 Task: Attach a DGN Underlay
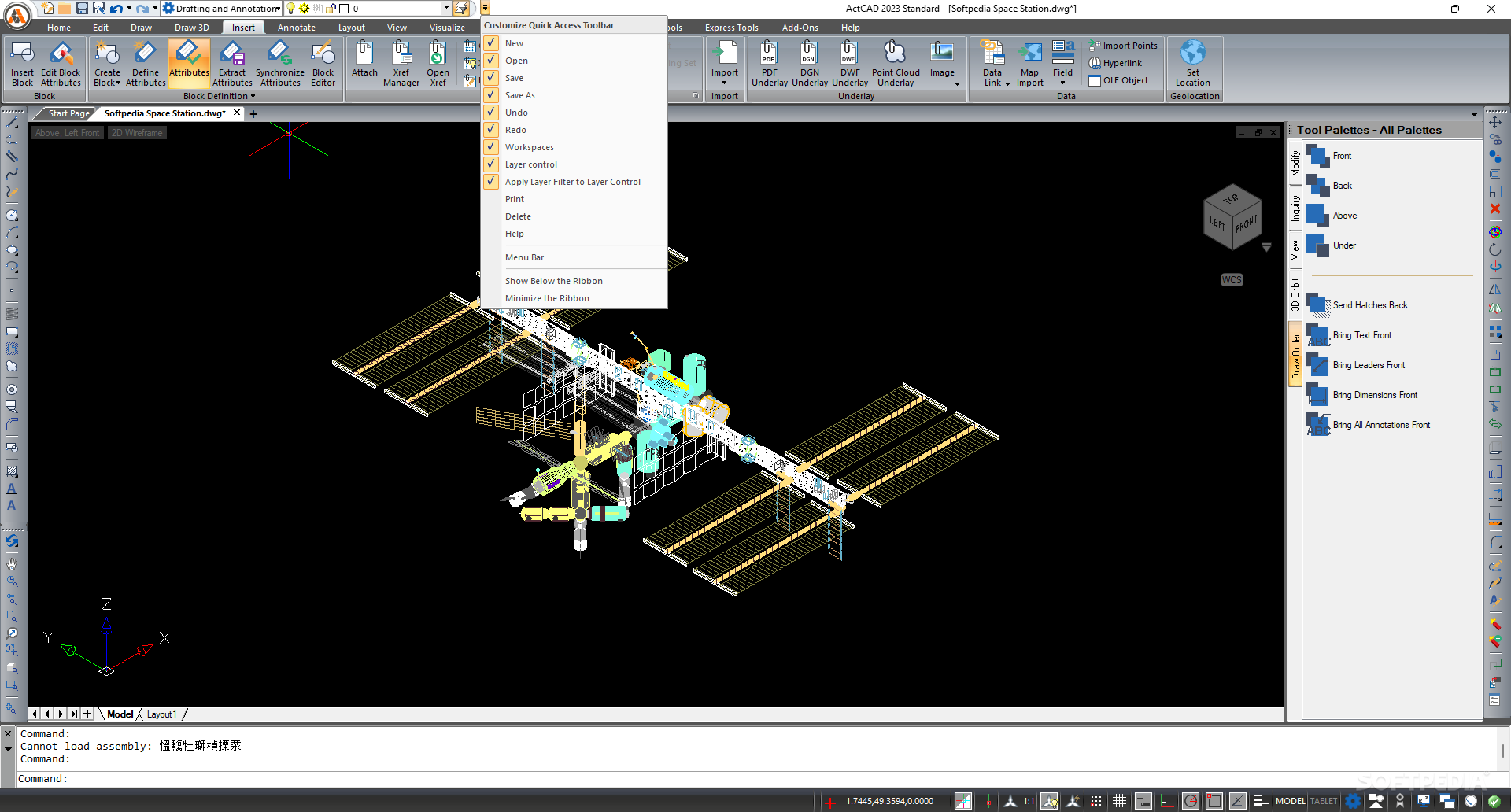810,63
